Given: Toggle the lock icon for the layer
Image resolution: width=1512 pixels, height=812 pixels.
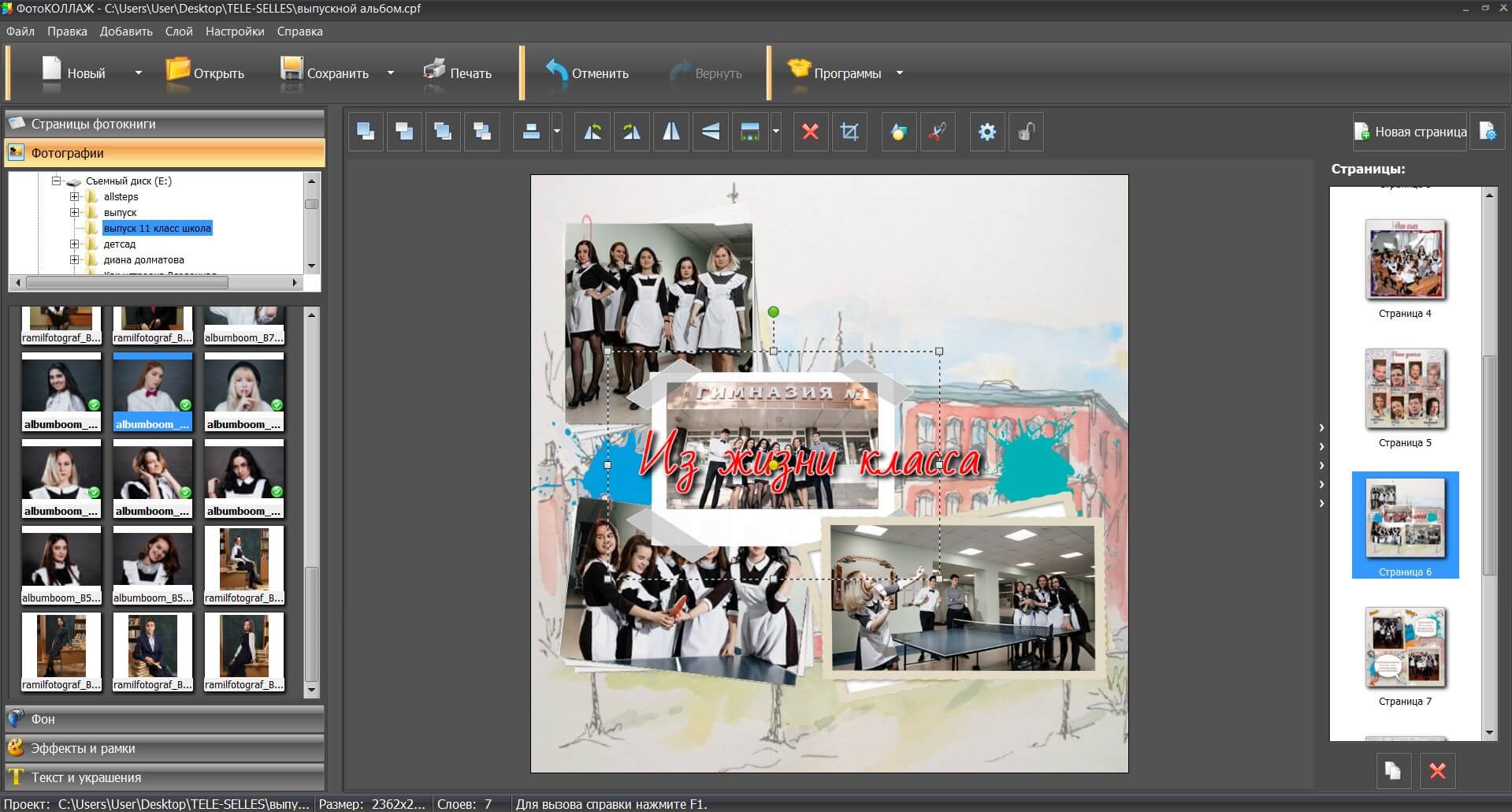Looking at the screenshot, I should pos(1026,132).
